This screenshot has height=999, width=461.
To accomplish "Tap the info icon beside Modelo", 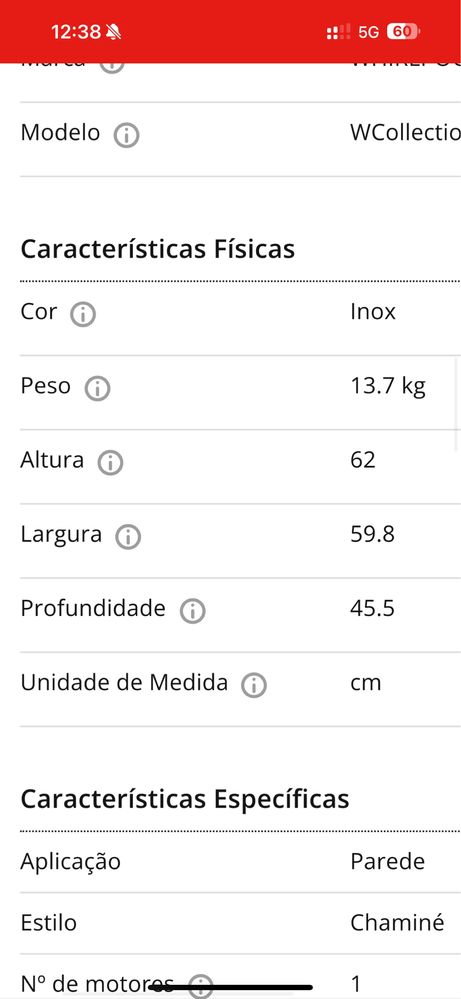I will [126, 135].
